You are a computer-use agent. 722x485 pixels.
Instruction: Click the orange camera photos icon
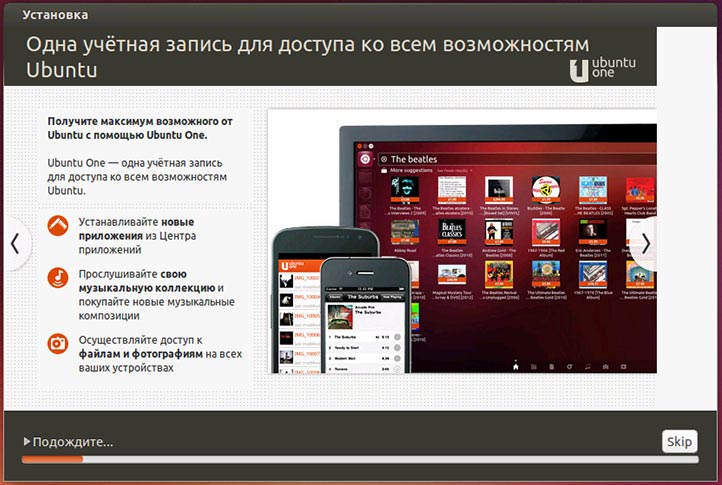[x=58, y=344]
